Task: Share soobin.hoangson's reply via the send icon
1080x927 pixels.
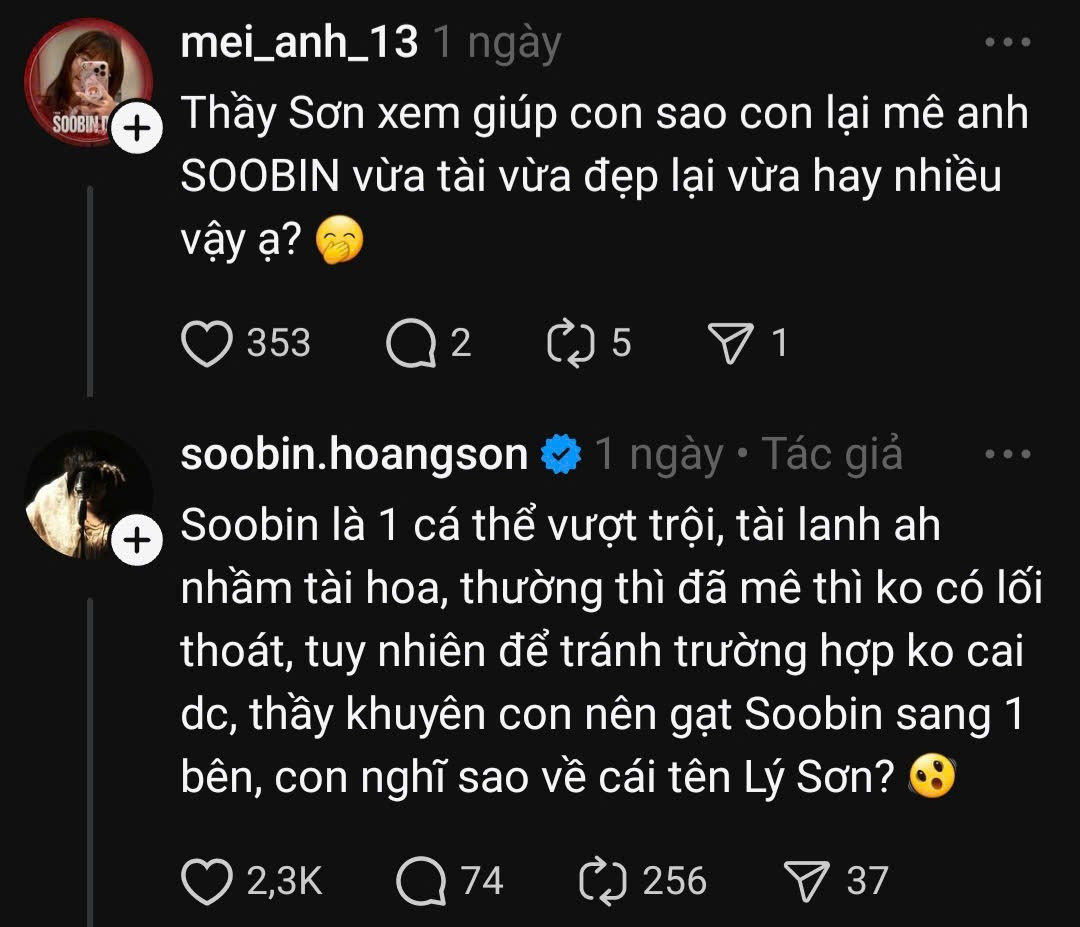Action: tap(806, 881)
